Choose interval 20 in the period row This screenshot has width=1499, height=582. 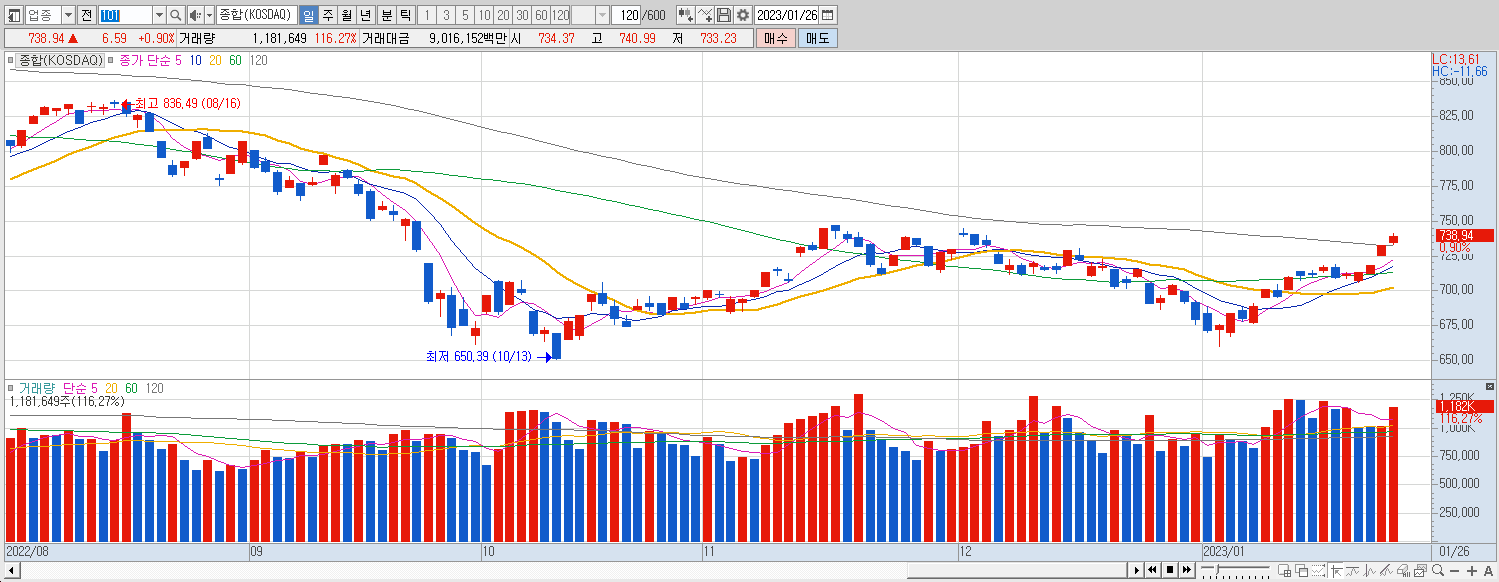click(503, 15)
